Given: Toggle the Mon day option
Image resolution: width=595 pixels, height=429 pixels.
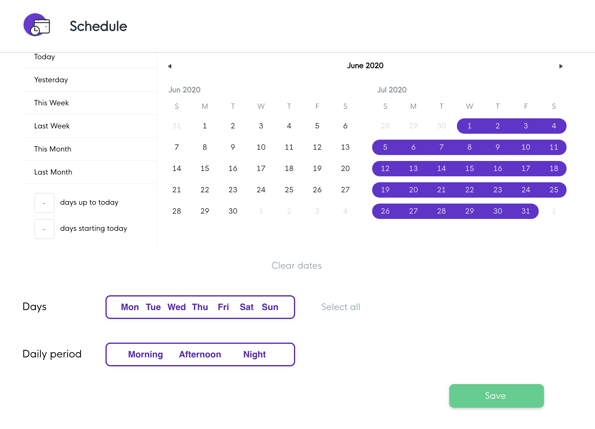Looking at the screenshot, I should 130,307.
